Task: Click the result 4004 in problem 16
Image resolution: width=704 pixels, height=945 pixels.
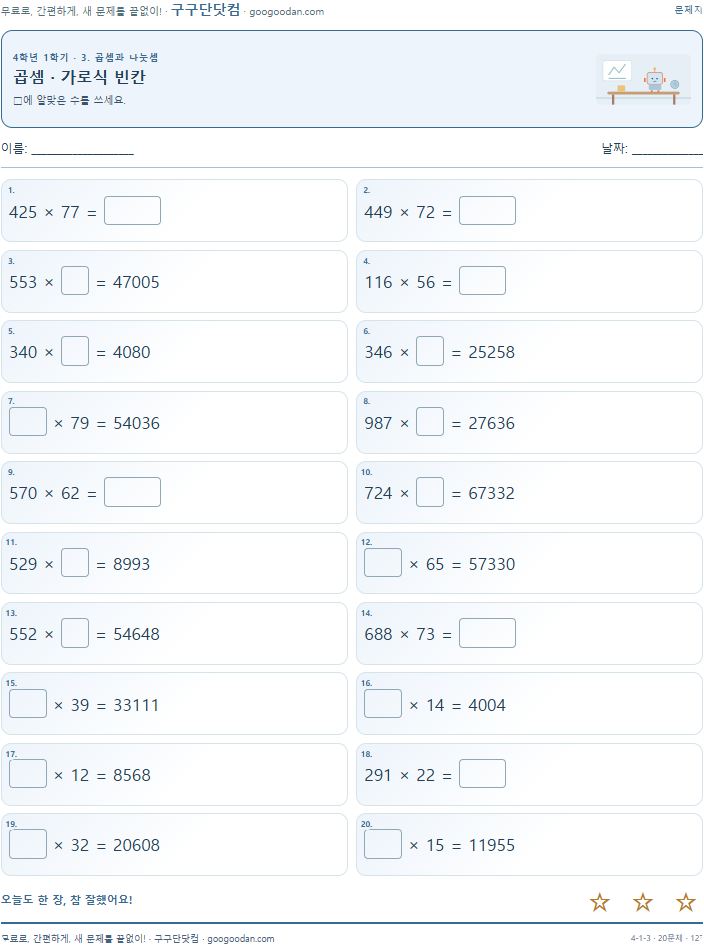Action: coord(487,705)
